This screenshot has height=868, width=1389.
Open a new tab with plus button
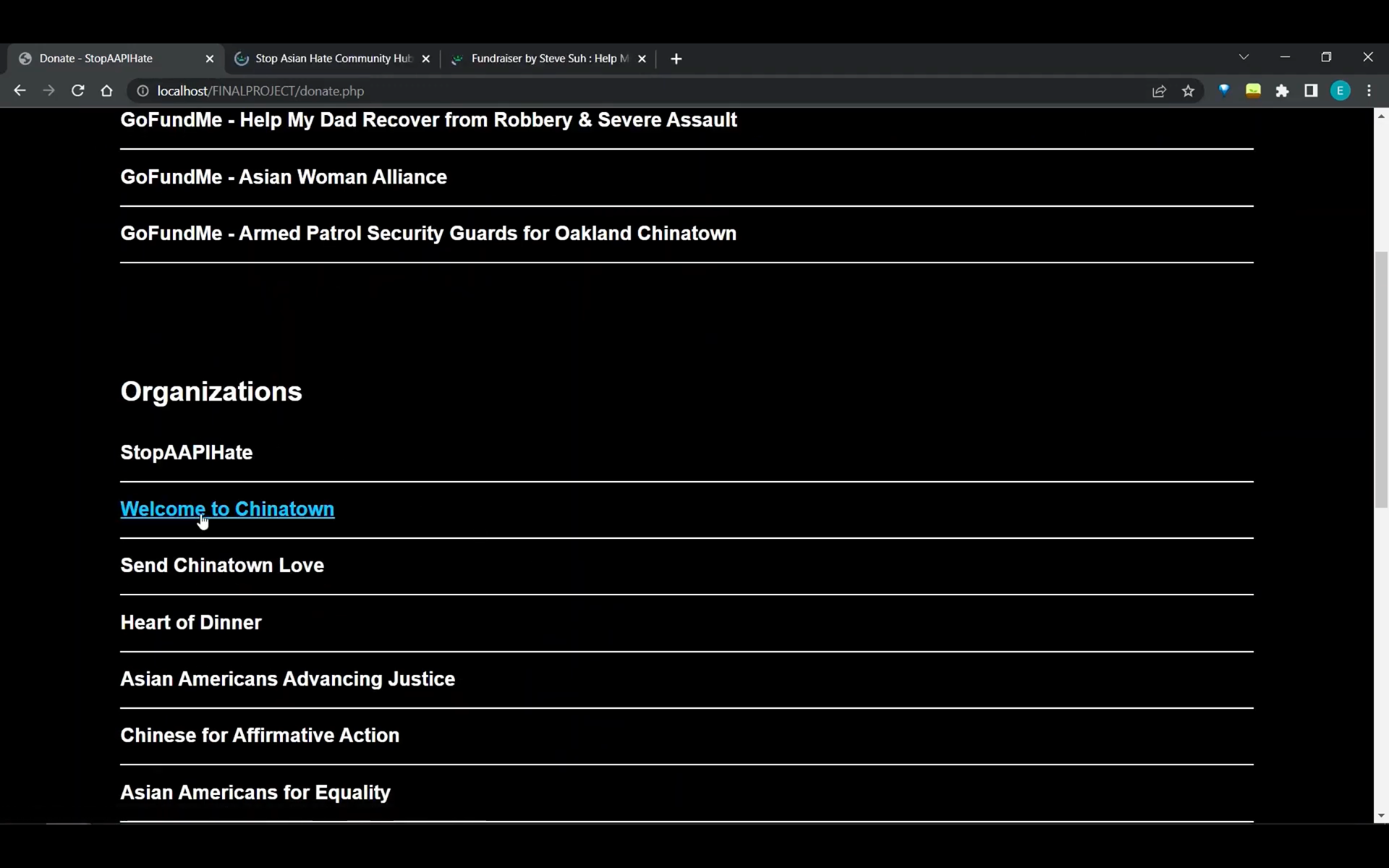pos(676,59)
